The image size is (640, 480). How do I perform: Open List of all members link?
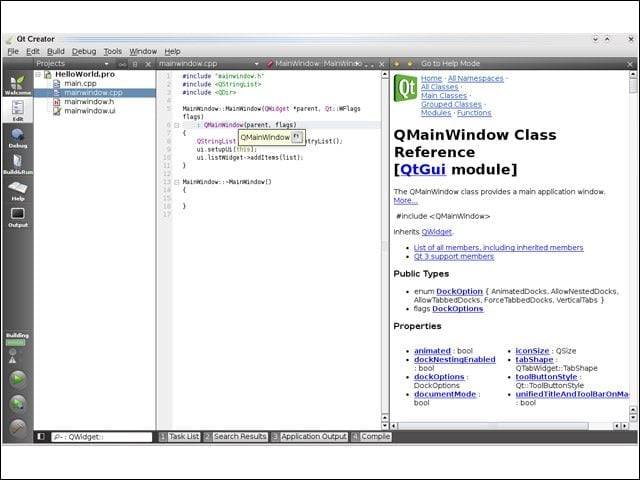498,247
